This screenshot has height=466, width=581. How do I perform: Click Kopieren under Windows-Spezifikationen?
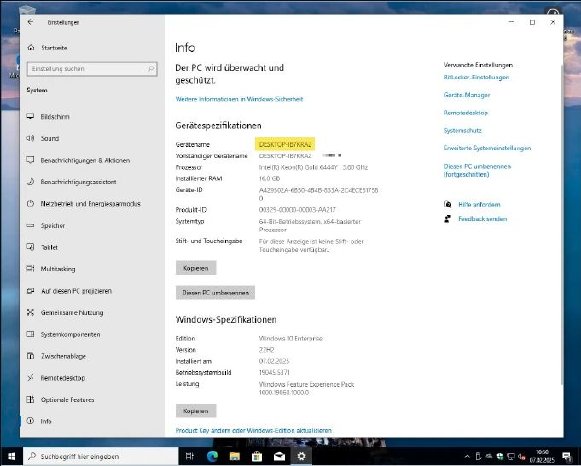[196, 411]
